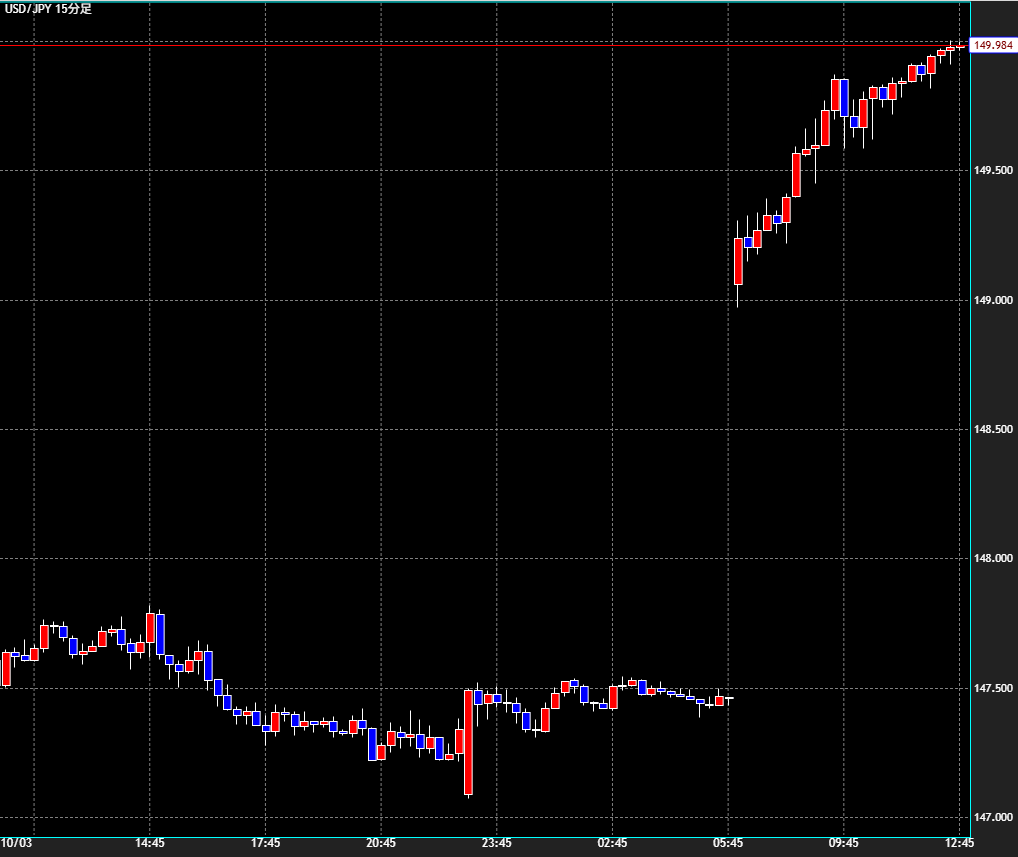
Task: Click the 12:45 time axis label
Action: 960,843
